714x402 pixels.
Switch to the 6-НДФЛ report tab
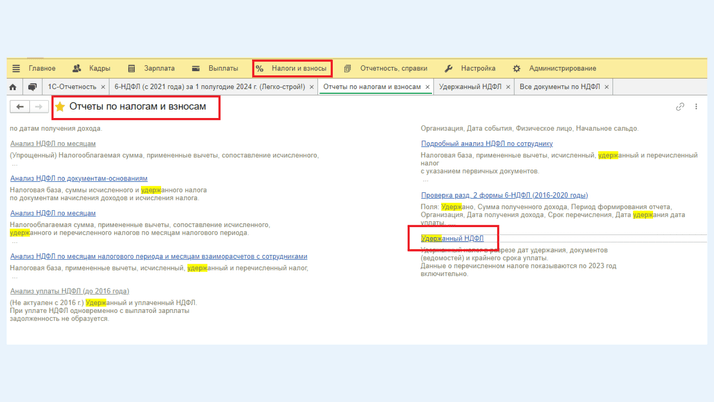click(209, 87)
